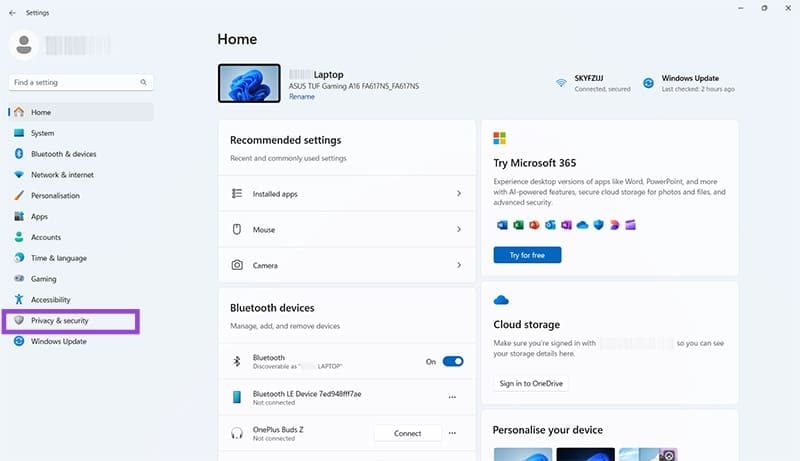The image size is (800, 461).
Task: Go to Bluetooth & devices section
Action: coord(63,154)
